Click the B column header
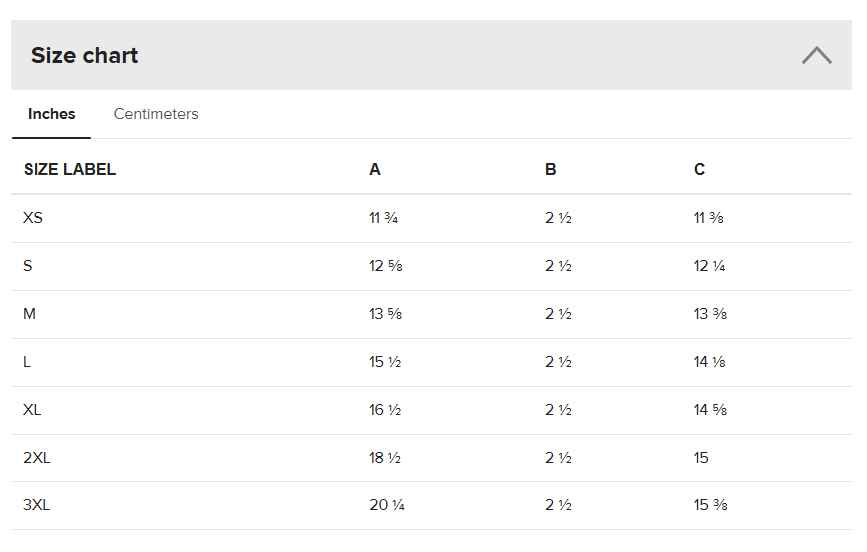 551,169
